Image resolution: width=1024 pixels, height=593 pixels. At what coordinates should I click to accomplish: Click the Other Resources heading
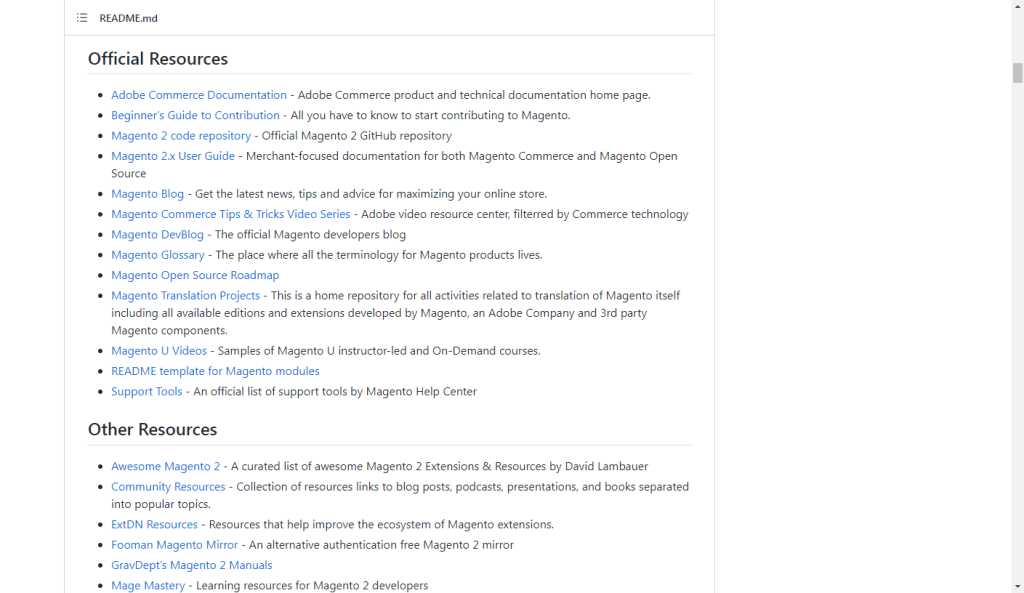[152, 429]
